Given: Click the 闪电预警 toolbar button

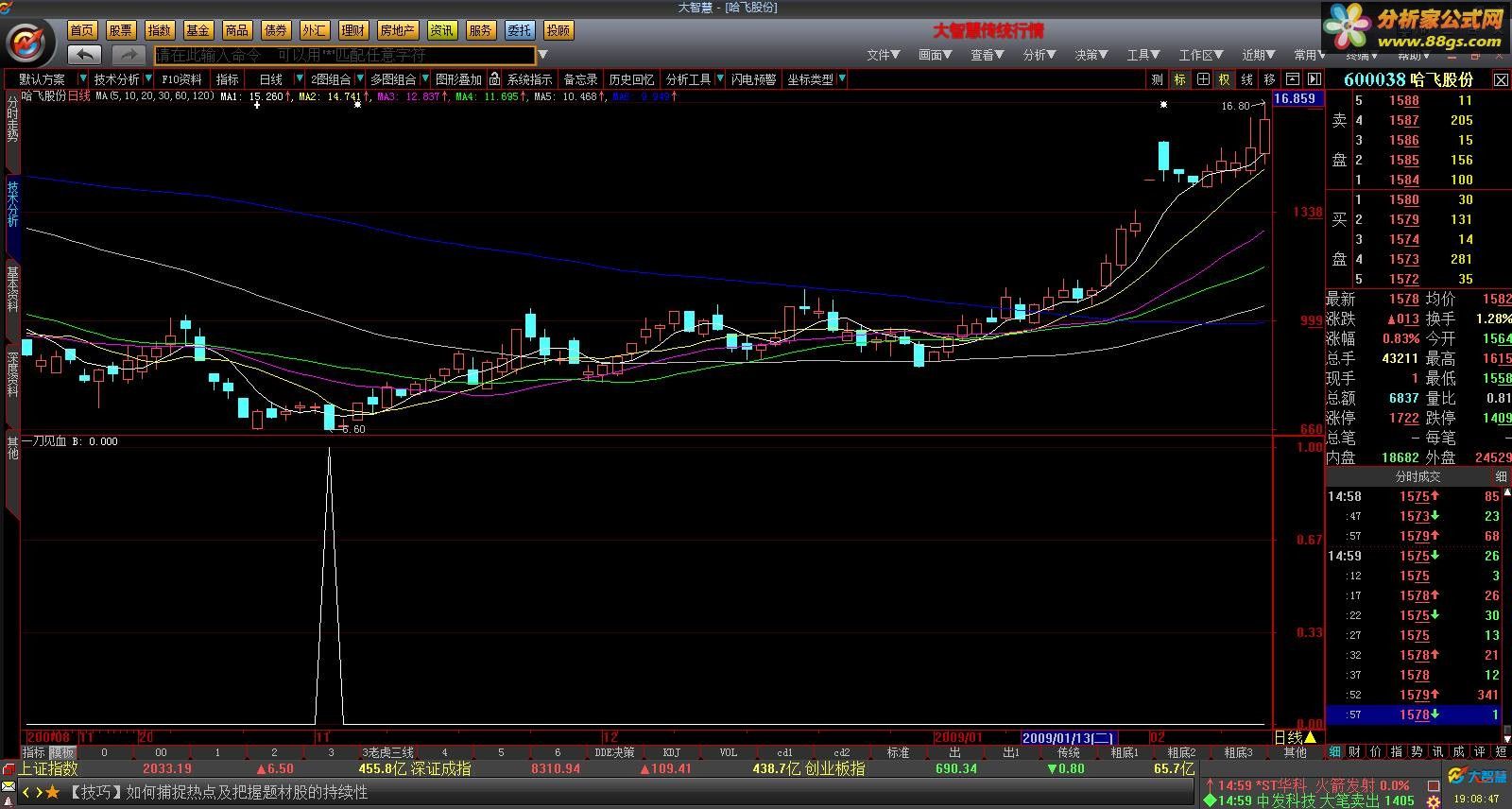Looking at the screenshot, I should [754, 79].
